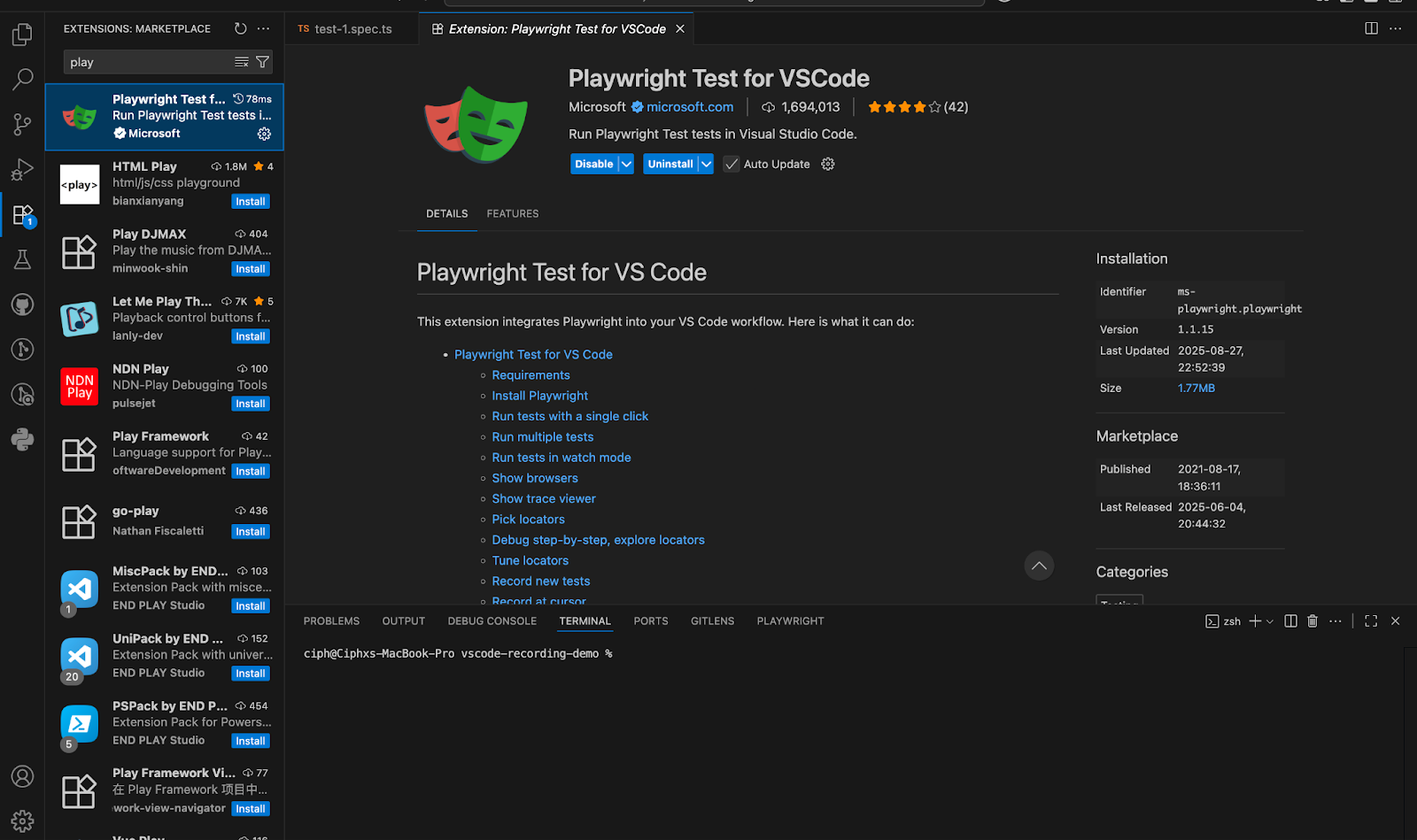Open extensions view more actions menu

[263, 28]
